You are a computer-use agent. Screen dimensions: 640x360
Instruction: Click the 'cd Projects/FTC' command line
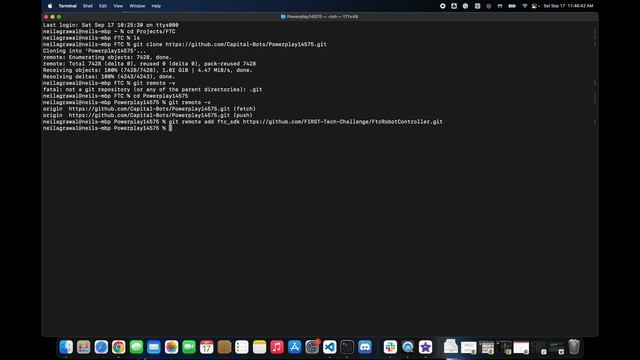tap(109, 31)
